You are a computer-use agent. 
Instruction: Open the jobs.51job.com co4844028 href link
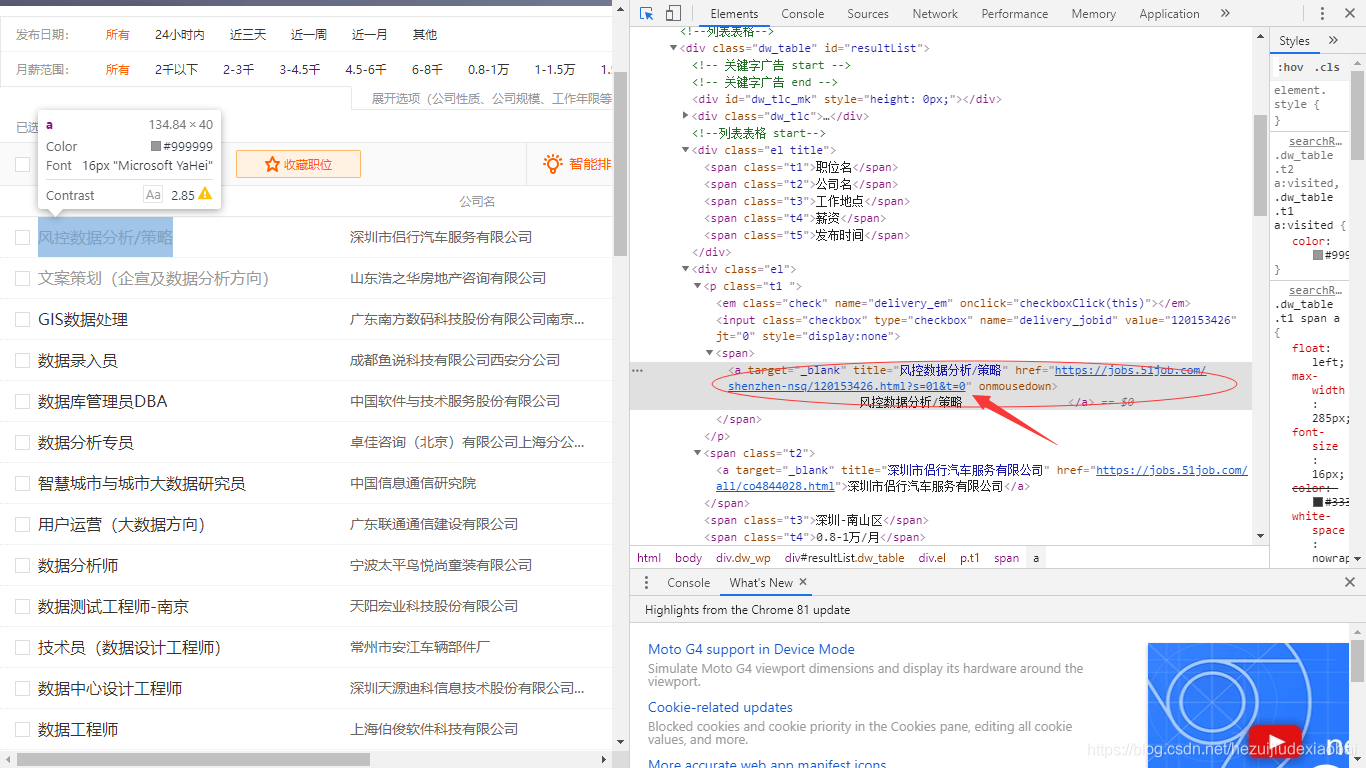point(1171,470)
